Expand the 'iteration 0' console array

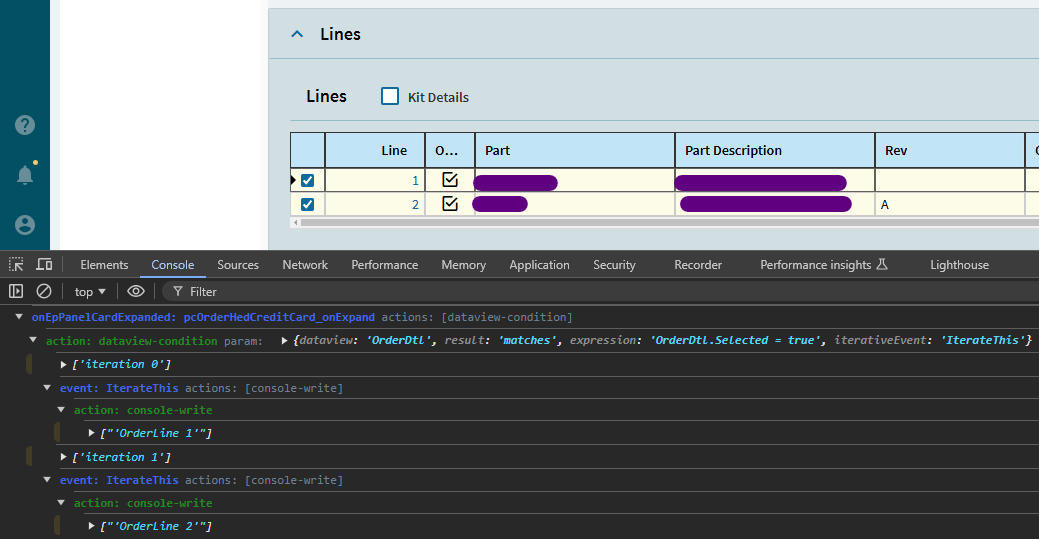65,364
